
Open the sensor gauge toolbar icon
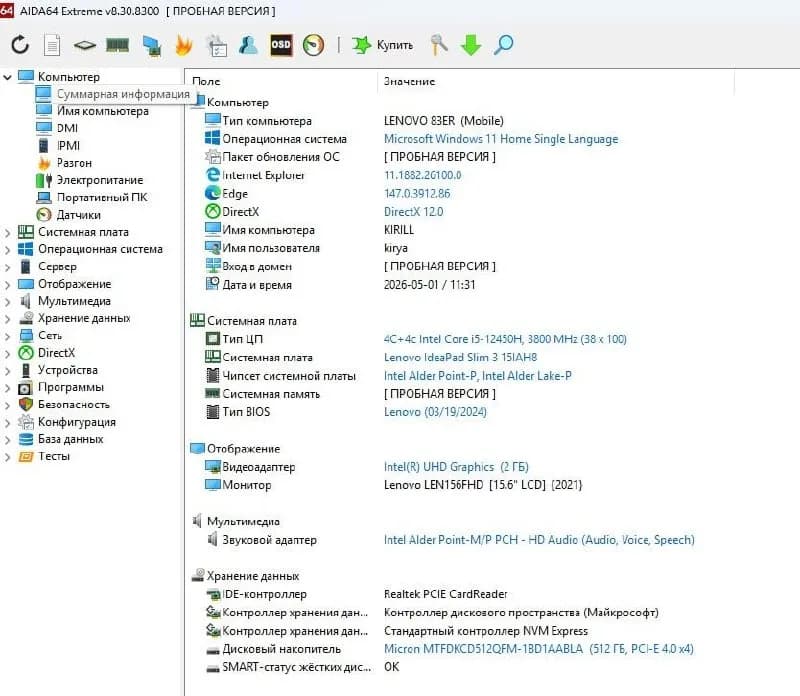click(x=313, y=45)
